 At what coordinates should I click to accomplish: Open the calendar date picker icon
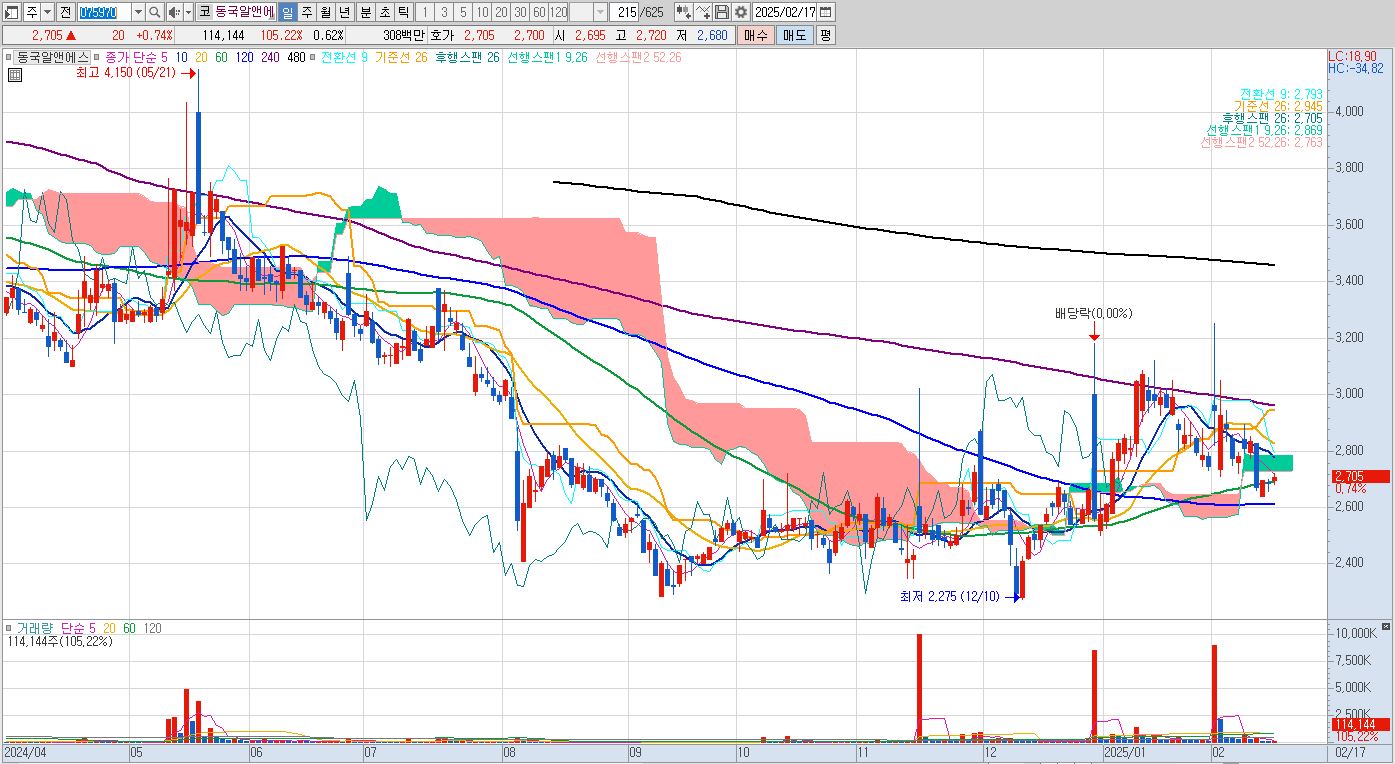[x=826, y=12]
